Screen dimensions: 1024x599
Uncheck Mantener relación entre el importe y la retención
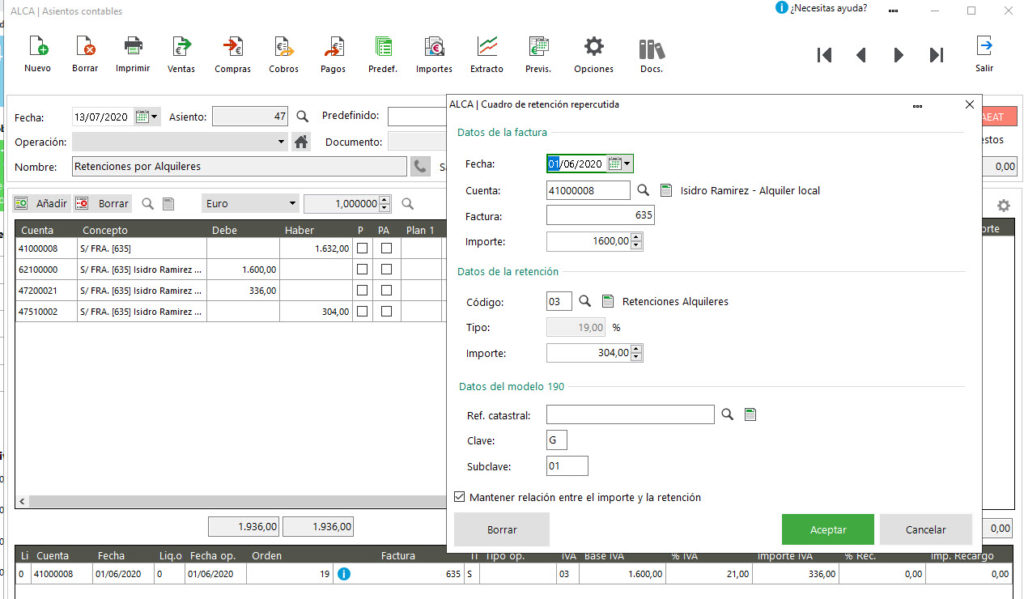click(460, 497)
